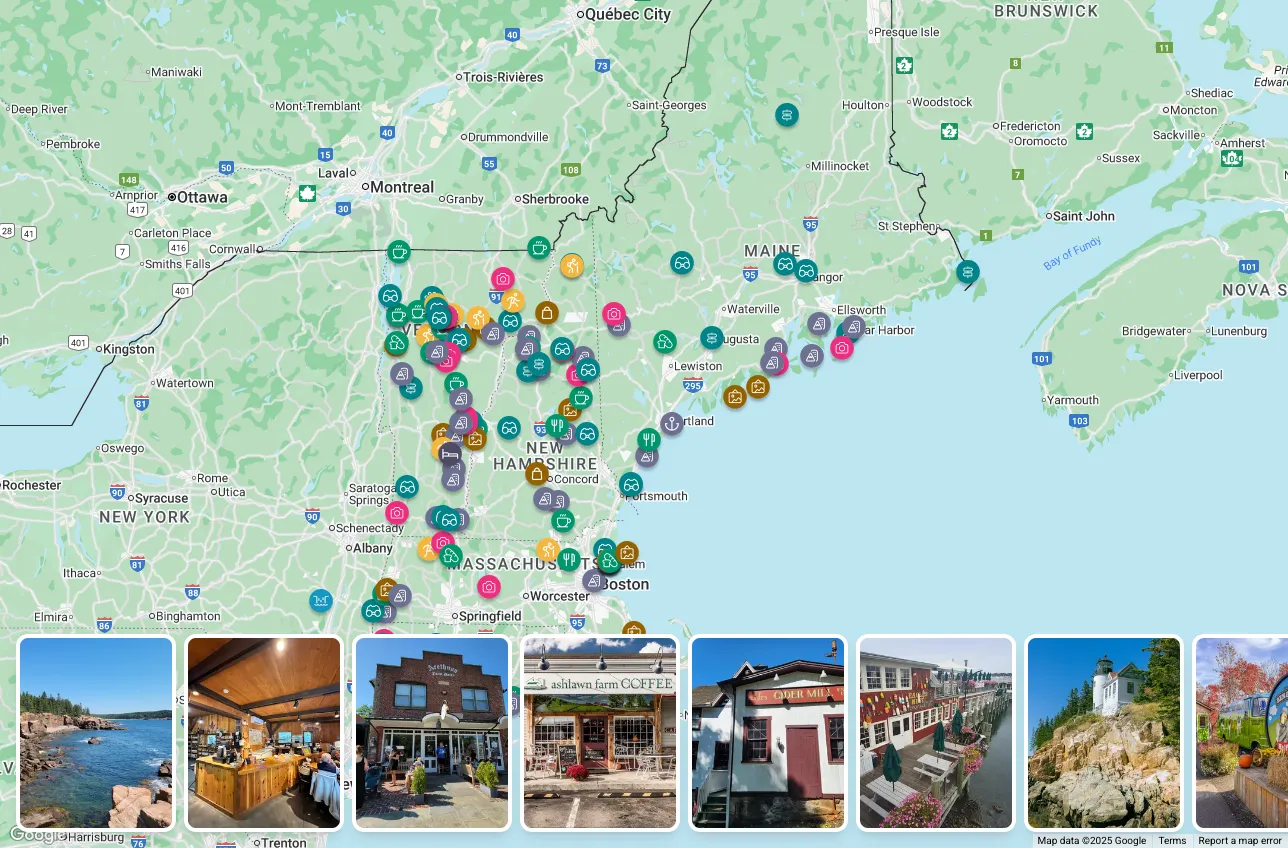View the waterfront deck photo thumbnail
This screenshot has width=1288, height=848.
936,733
